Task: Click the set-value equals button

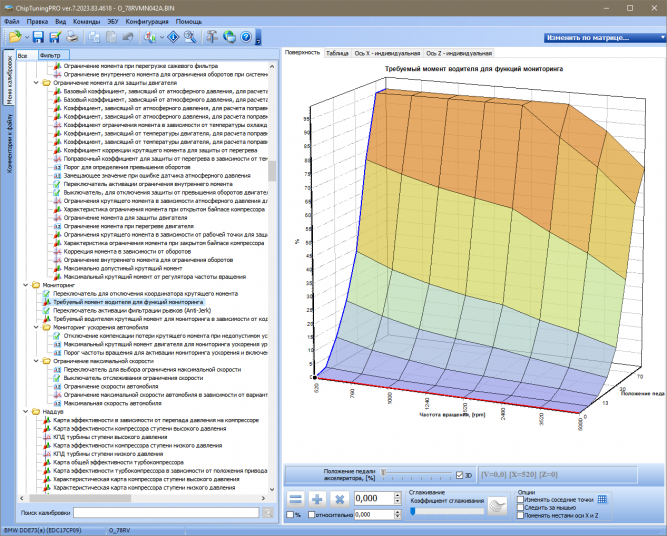Action: click(295, 499)
